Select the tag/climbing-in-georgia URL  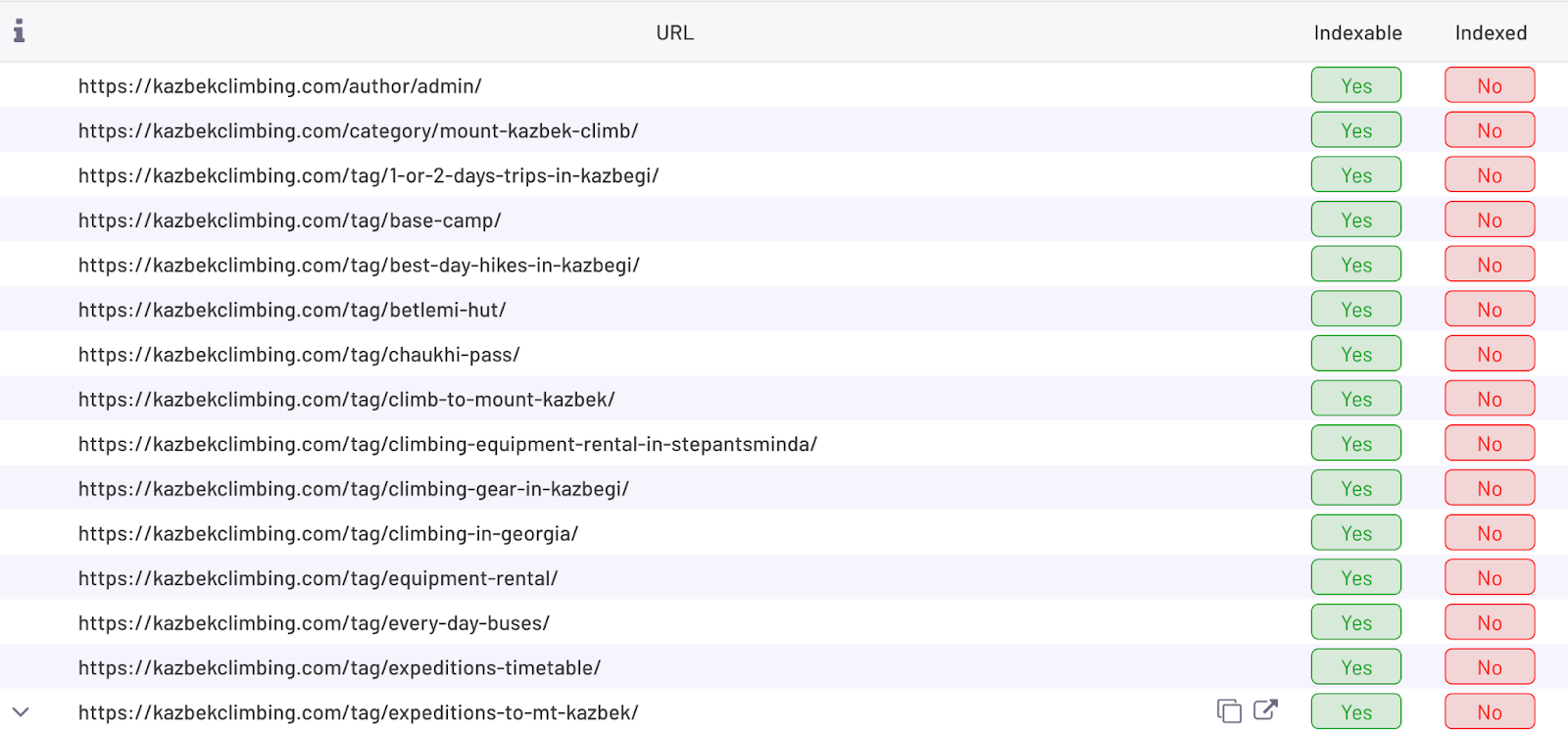click(328, 534)
